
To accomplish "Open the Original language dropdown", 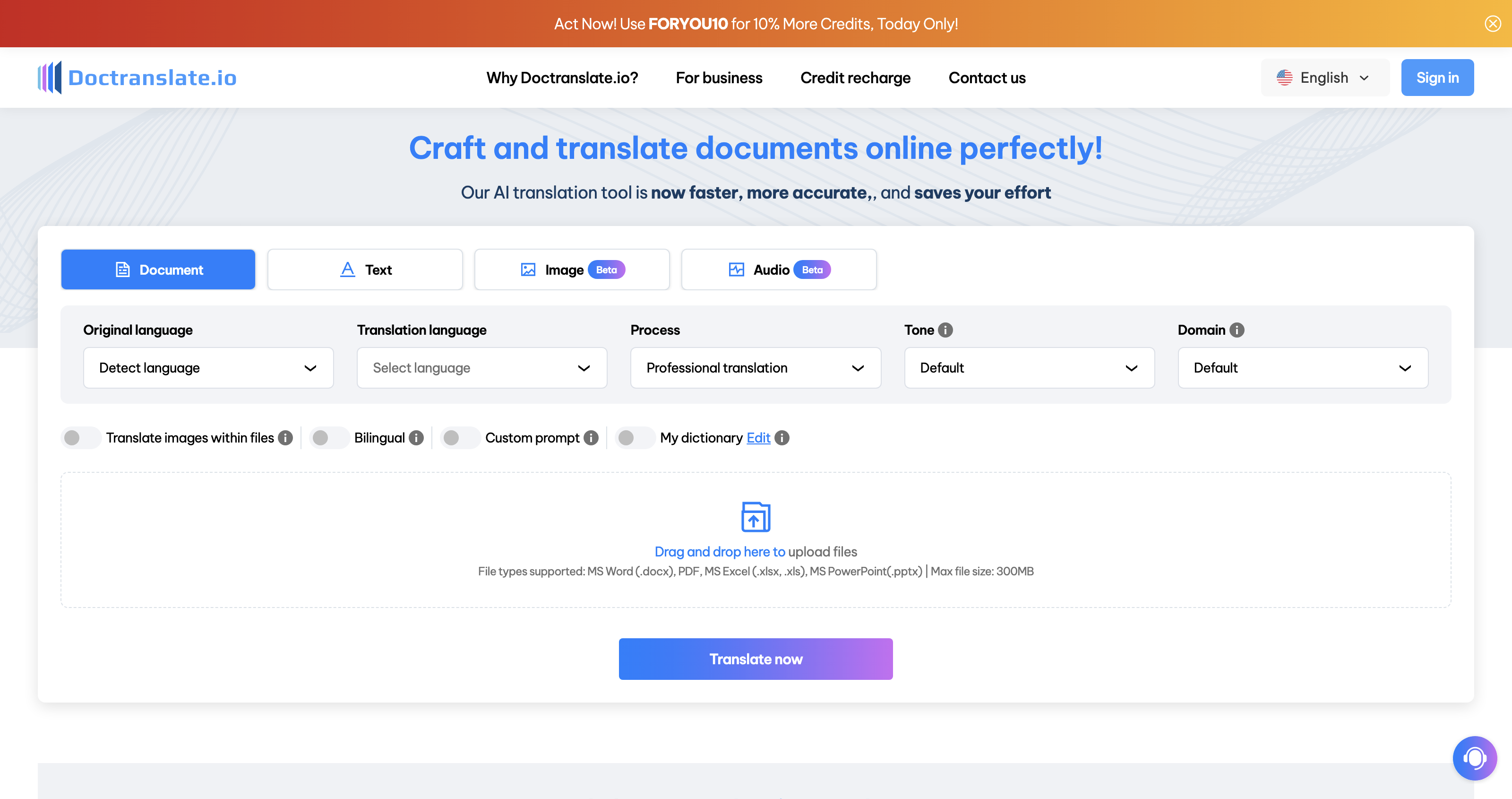I will pyautogui.click(x=208, y=368).
